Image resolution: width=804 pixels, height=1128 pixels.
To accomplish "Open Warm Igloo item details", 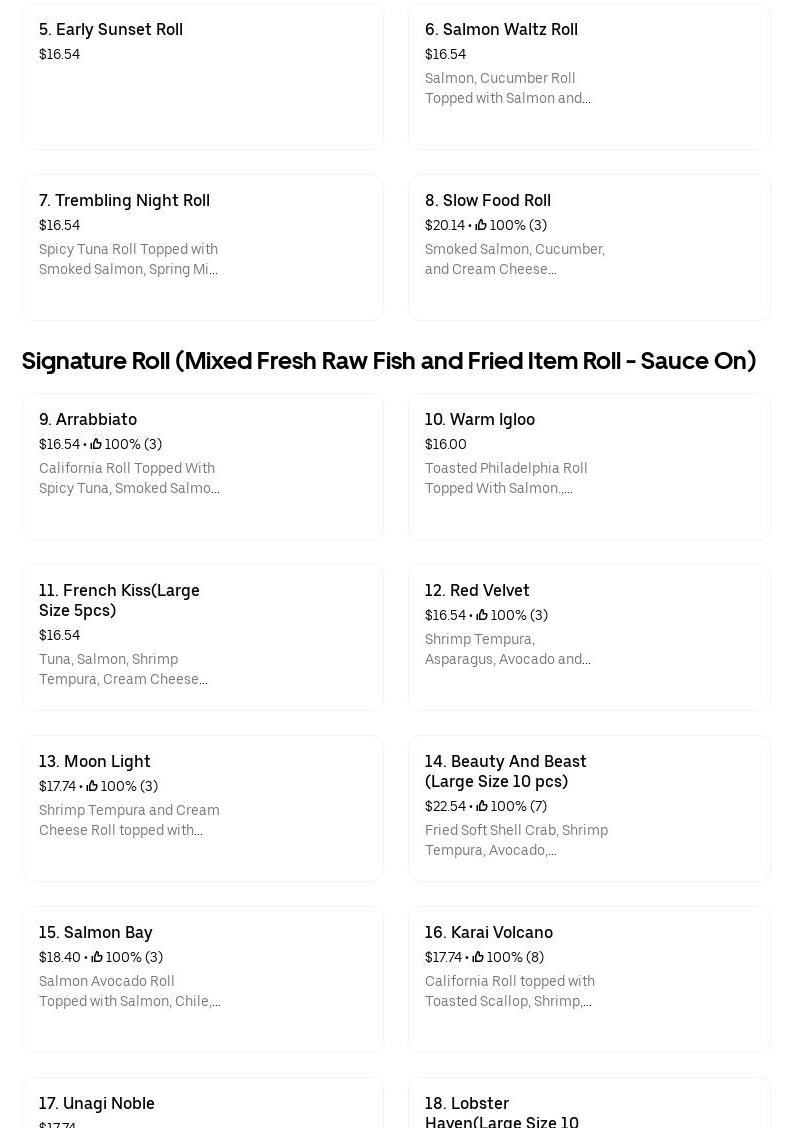I will pyautogui.click(x=588, y=466).
